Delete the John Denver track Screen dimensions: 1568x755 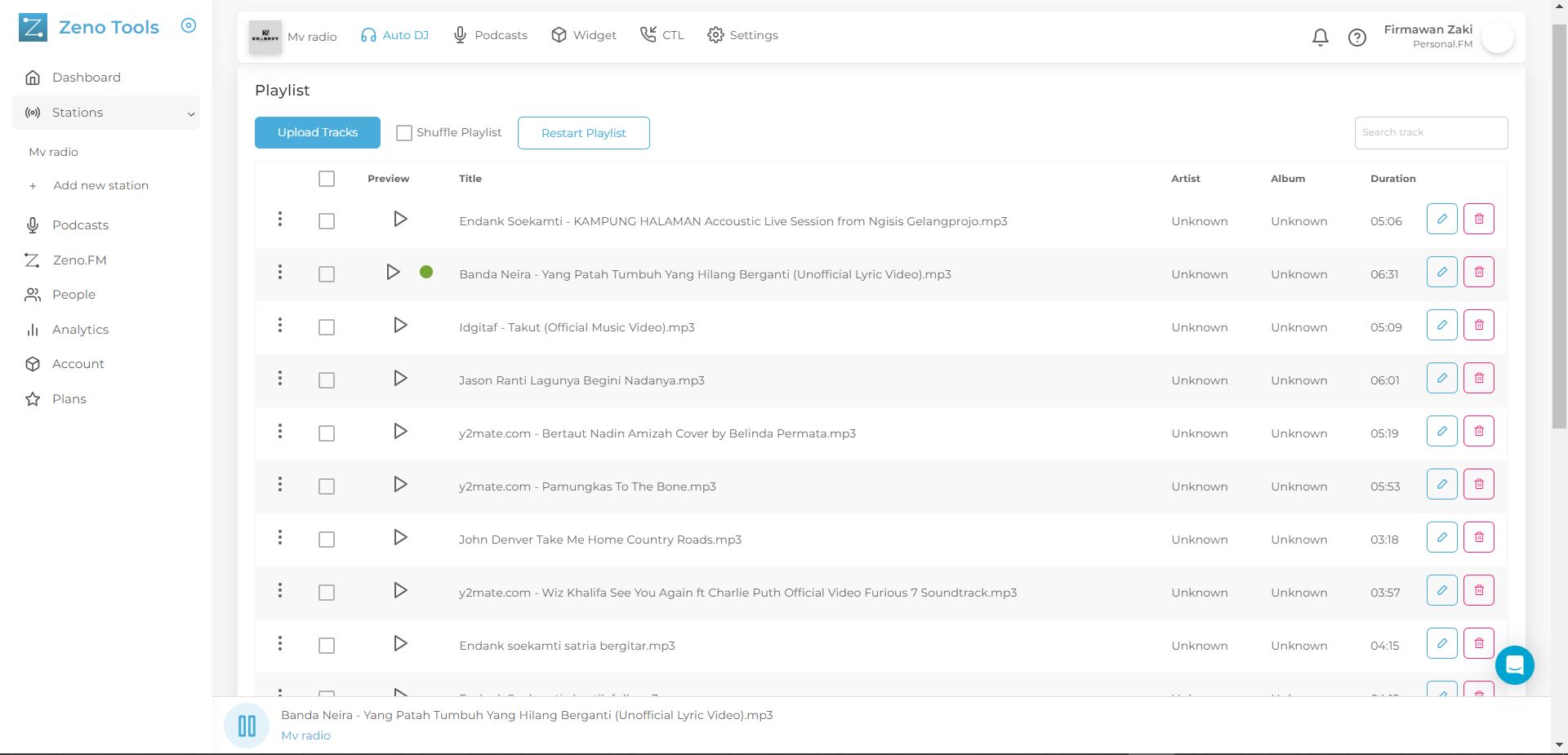[x=1479, y=537]
